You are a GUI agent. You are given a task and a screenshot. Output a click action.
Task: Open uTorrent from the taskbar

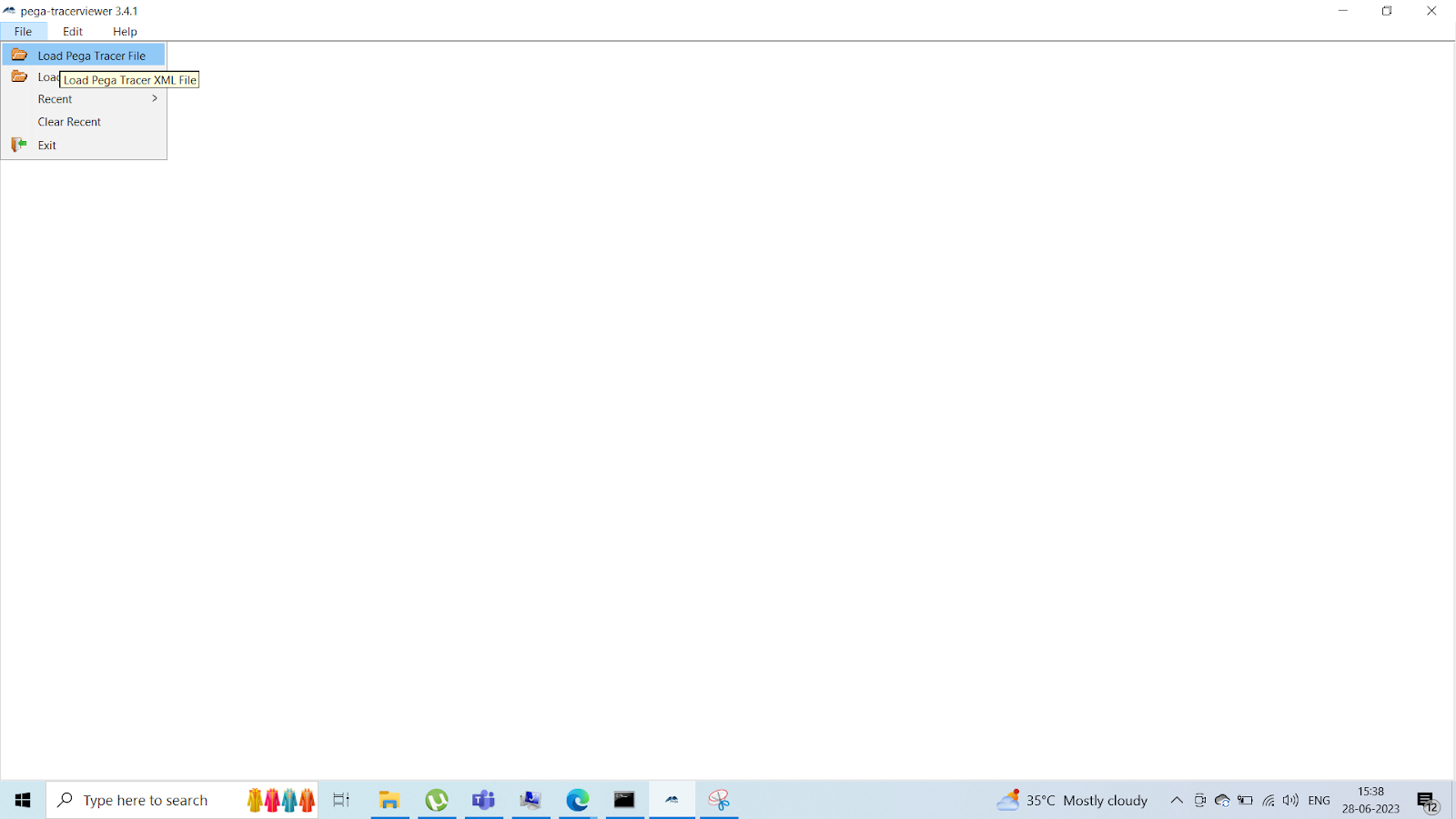(437, 800)
